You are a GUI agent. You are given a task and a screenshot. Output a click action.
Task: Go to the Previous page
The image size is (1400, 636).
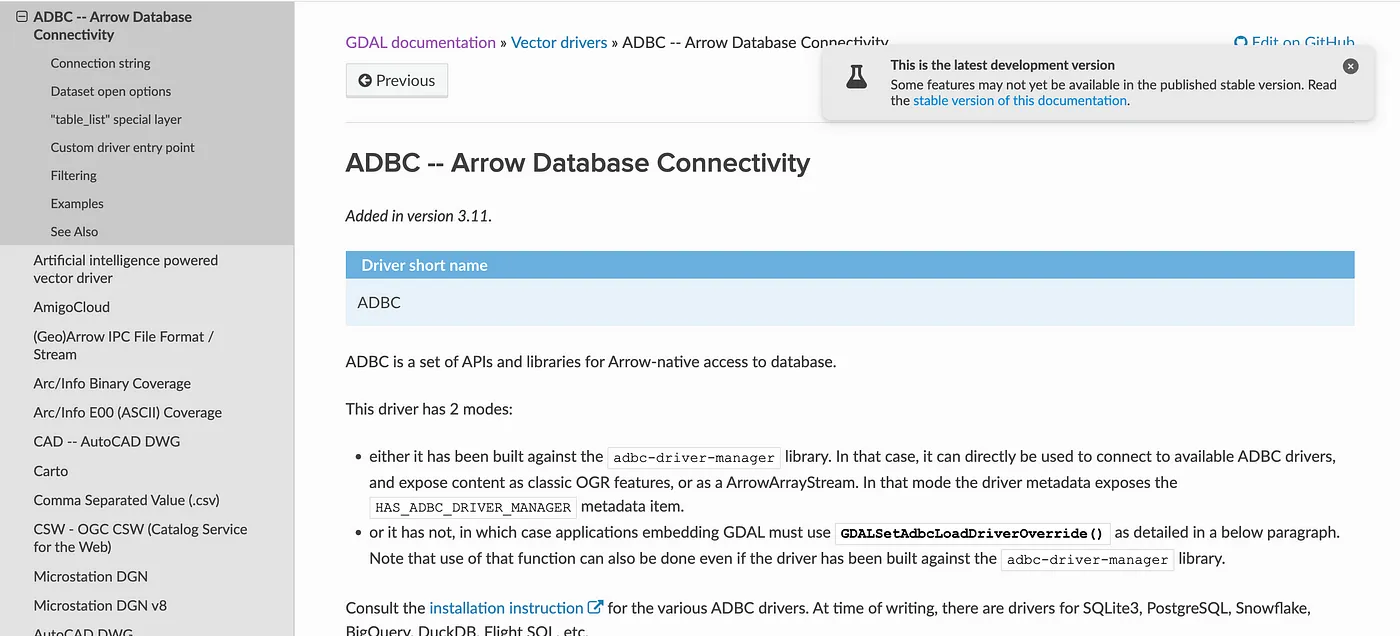[396, 81]
